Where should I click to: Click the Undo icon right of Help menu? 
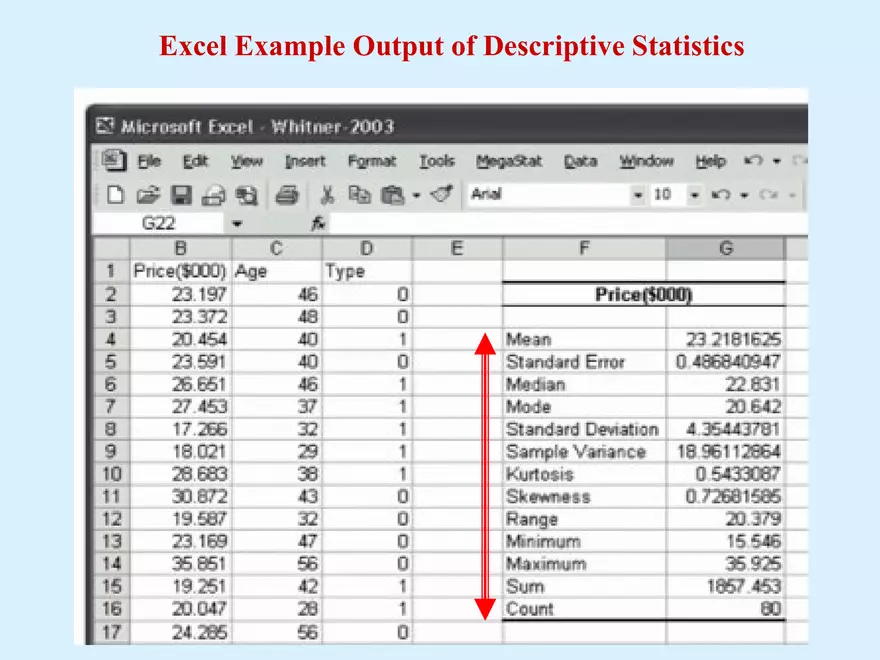(753, 161)
